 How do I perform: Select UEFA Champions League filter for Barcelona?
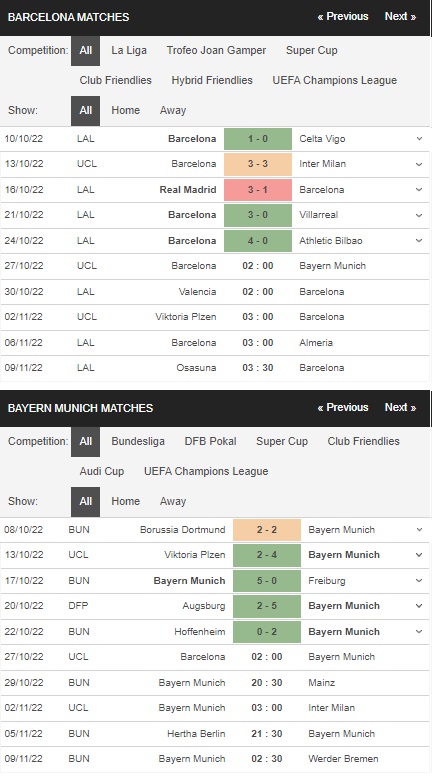pyautogui.click(x=335, y=80)
